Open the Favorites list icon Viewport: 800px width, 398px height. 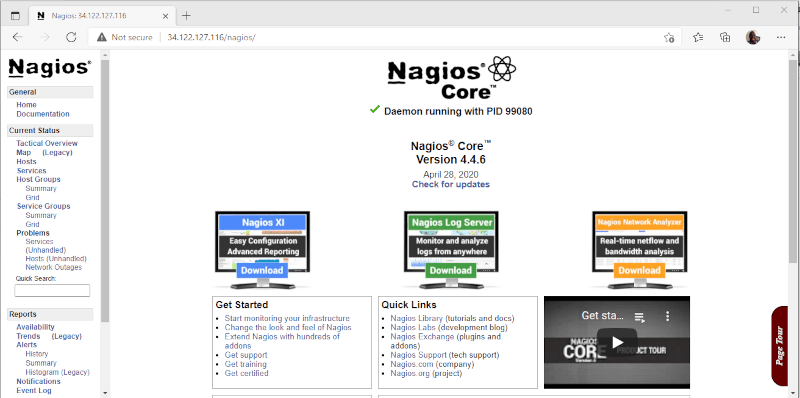point(698,37)
